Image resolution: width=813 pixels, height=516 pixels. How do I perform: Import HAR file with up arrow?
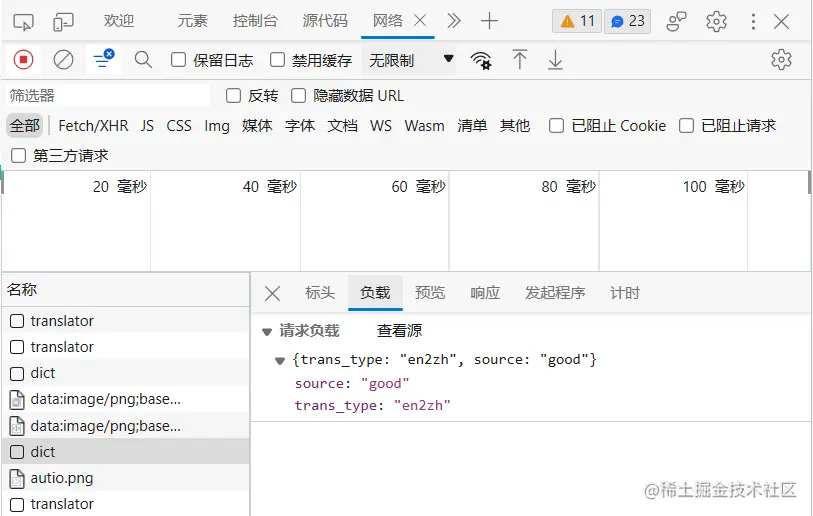click(x=520, y=60)
